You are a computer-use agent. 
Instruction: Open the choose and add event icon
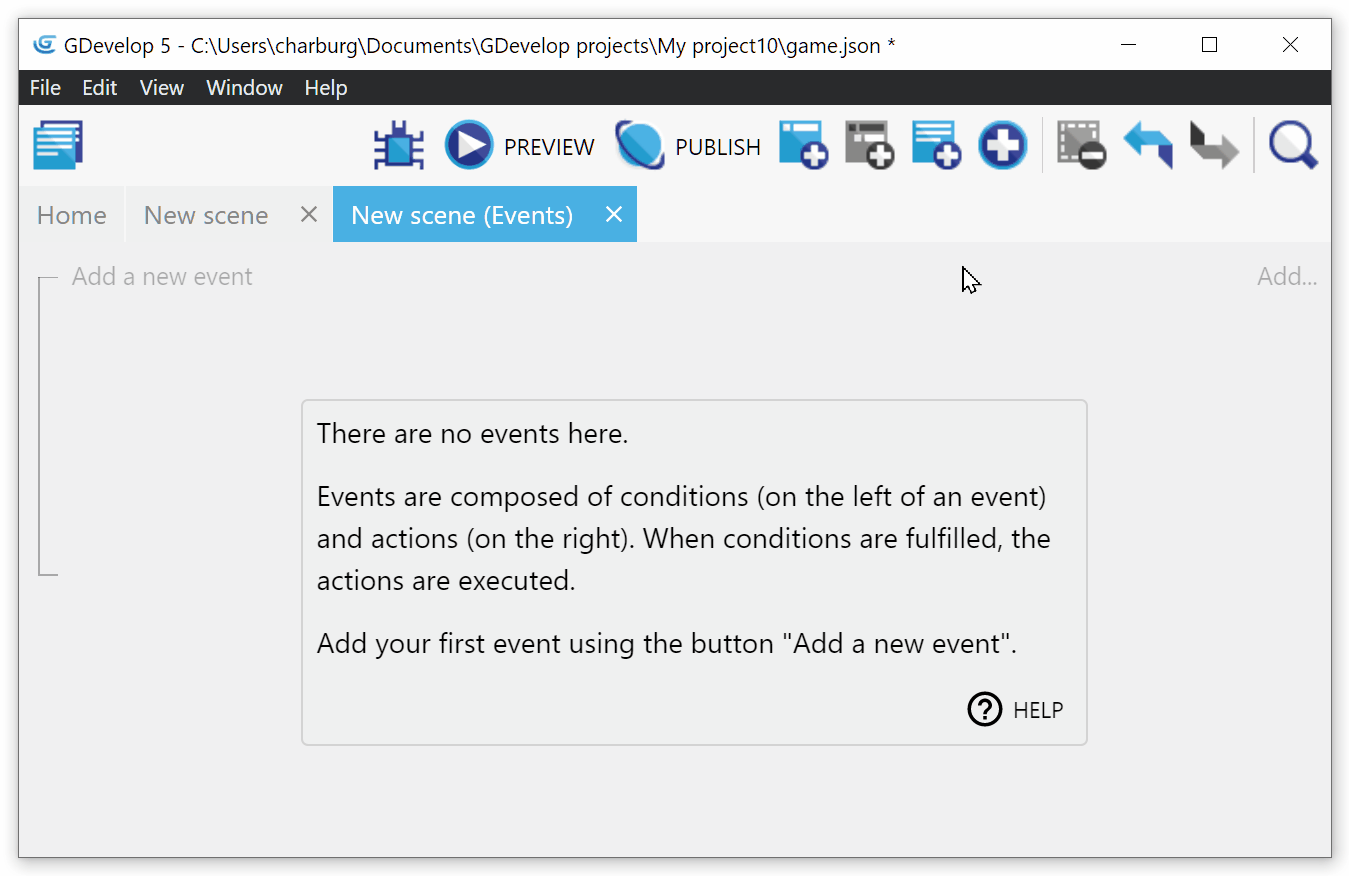[x=1002, y=146]
